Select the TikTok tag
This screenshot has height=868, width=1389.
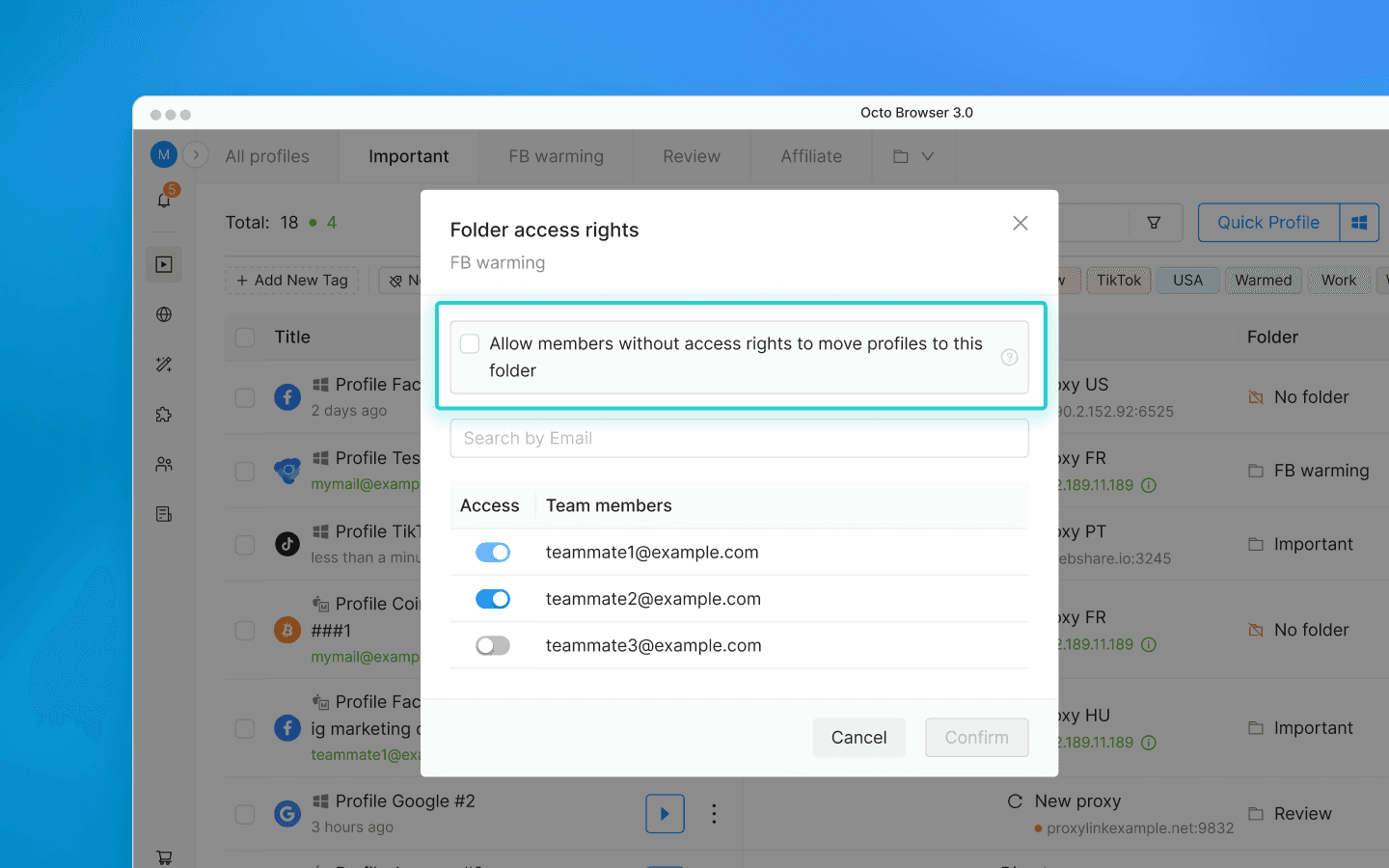(1119, 281)
